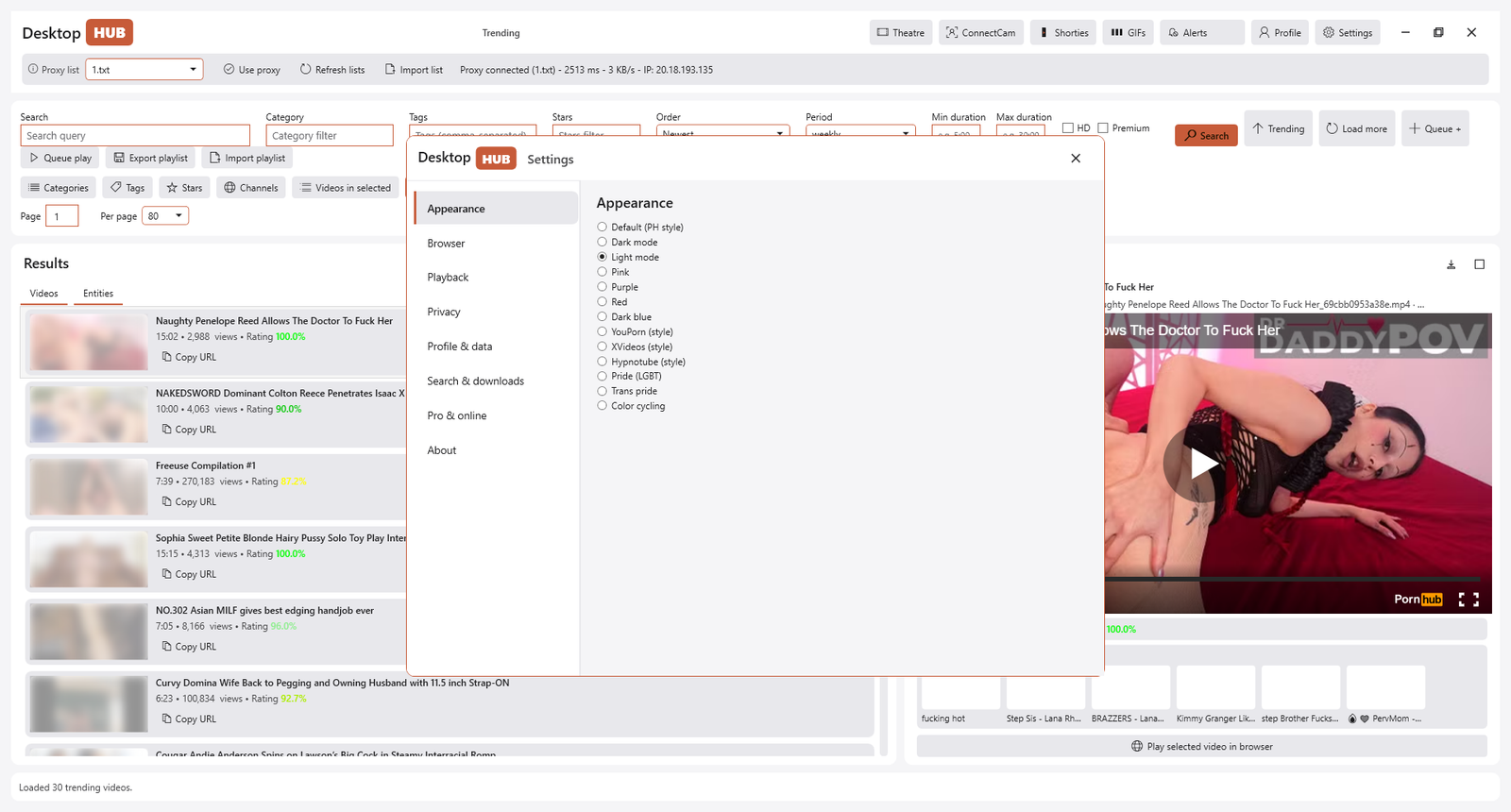Expand the Per page 80 dropdown
This screenshot has width=1511, height=812.
[x=165, y=216]
